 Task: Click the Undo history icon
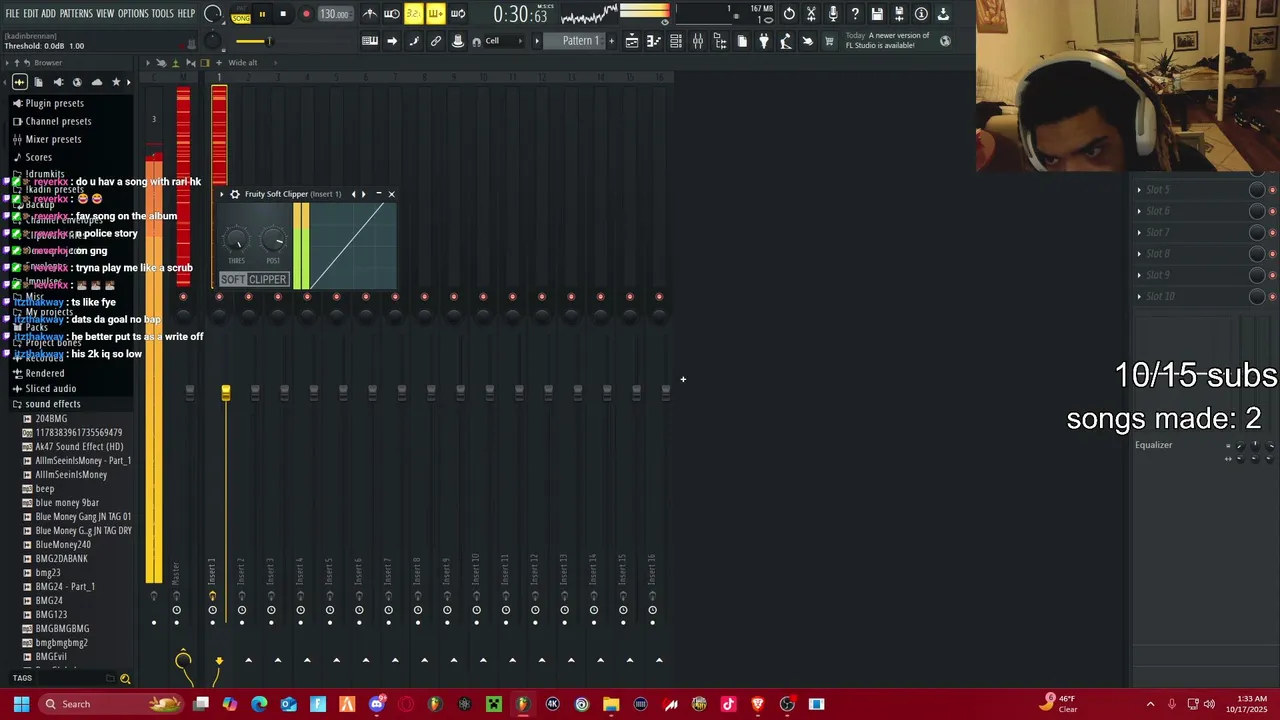click(x=789, y=14)
